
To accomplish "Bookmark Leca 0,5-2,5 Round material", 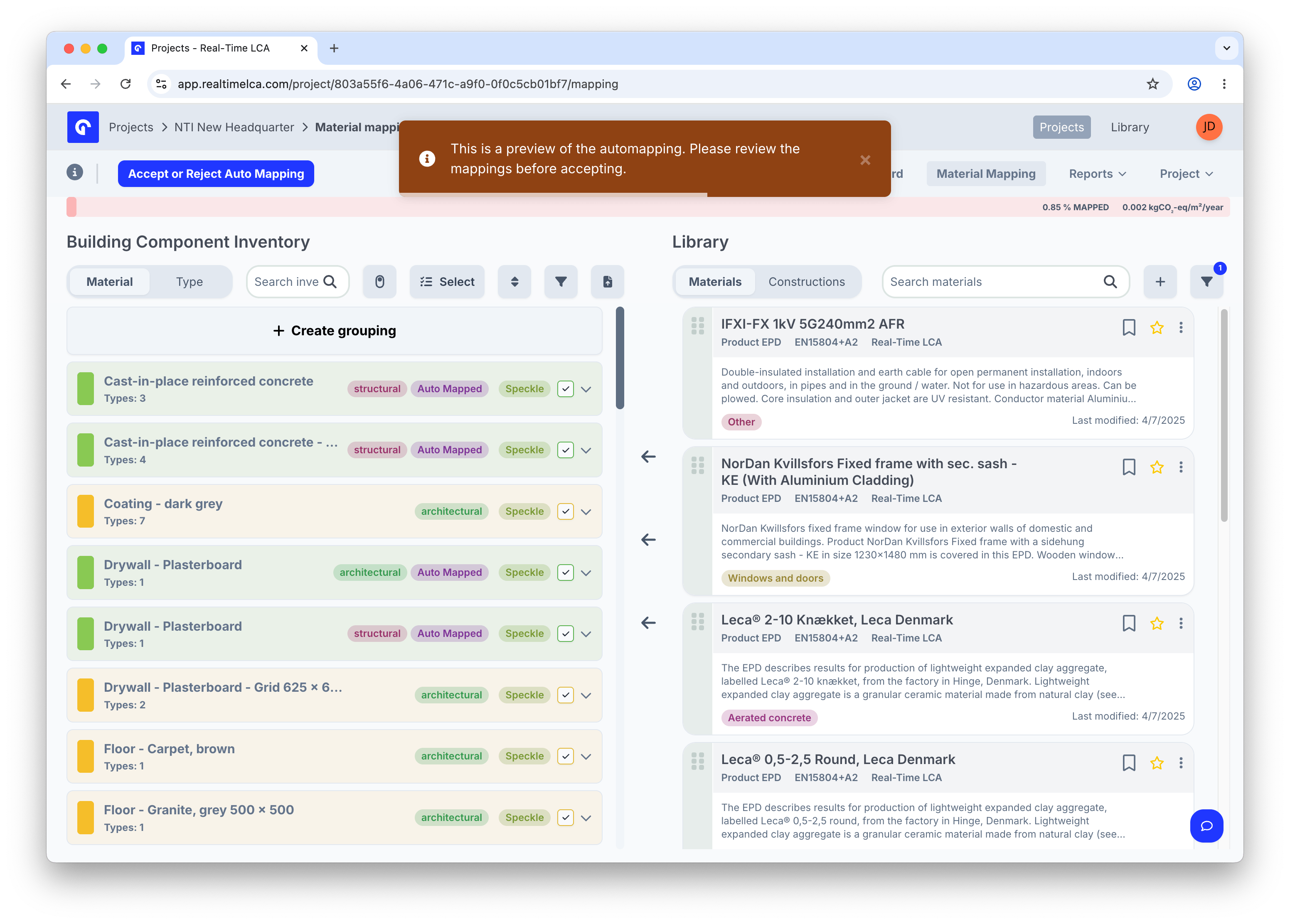I will coord(1129,762).
